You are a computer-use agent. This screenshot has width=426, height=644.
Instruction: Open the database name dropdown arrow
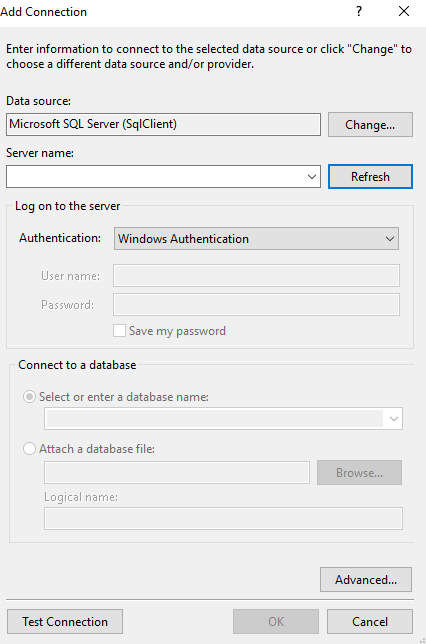[394, 419]
